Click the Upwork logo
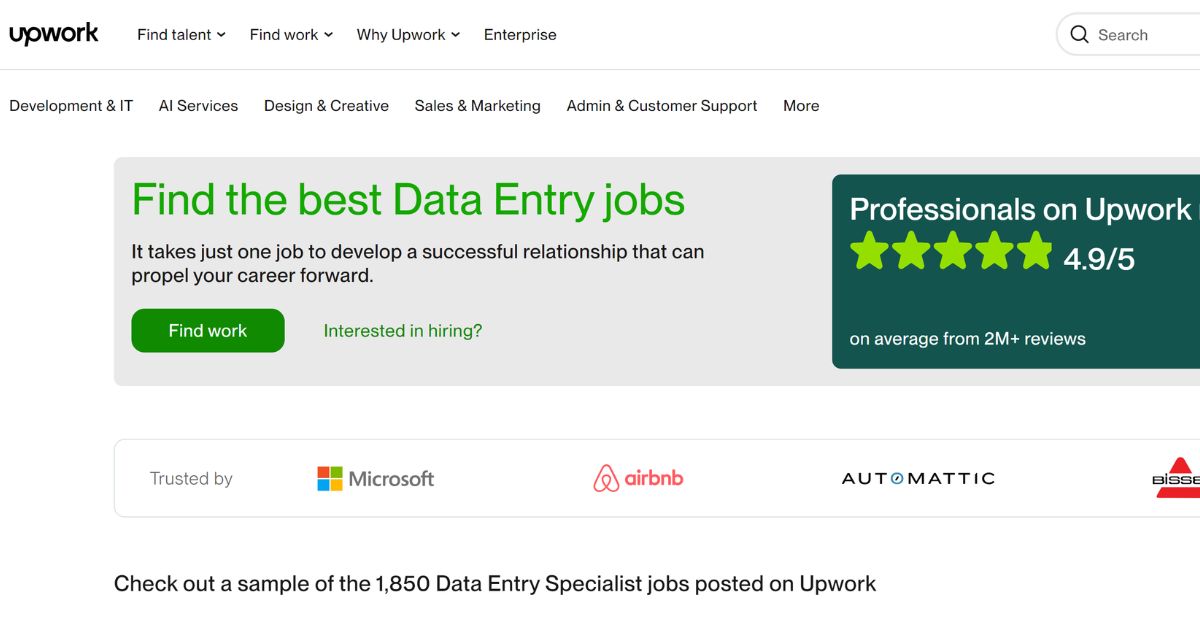 [x=54, y=33]
